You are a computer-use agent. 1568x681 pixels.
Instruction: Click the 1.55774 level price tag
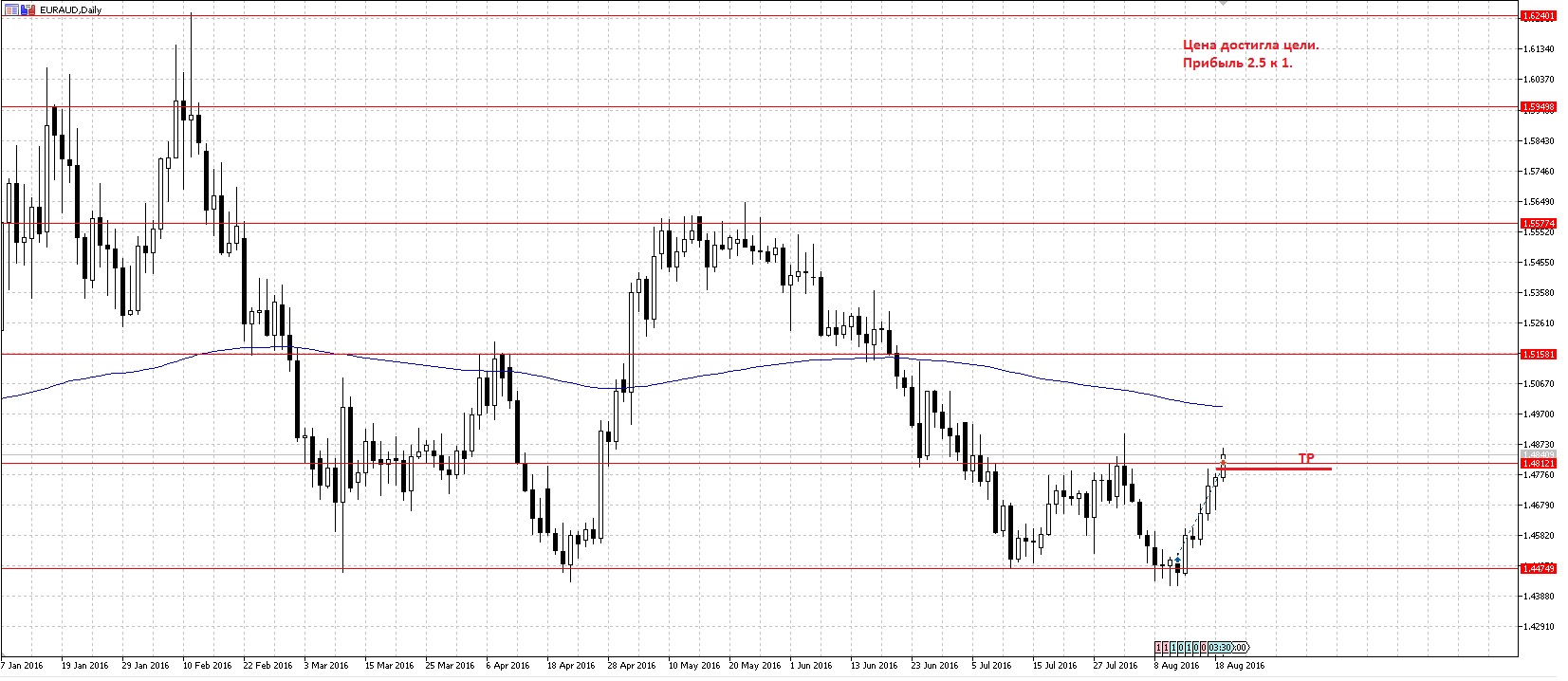click(x=1537, y=224)
